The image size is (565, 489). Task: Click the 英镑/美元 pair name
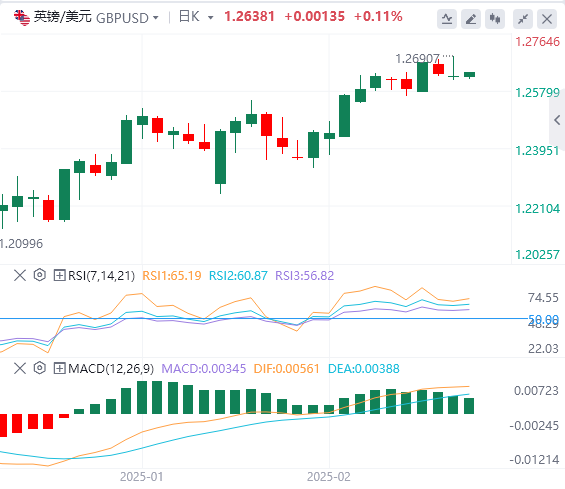coord(63,17)
